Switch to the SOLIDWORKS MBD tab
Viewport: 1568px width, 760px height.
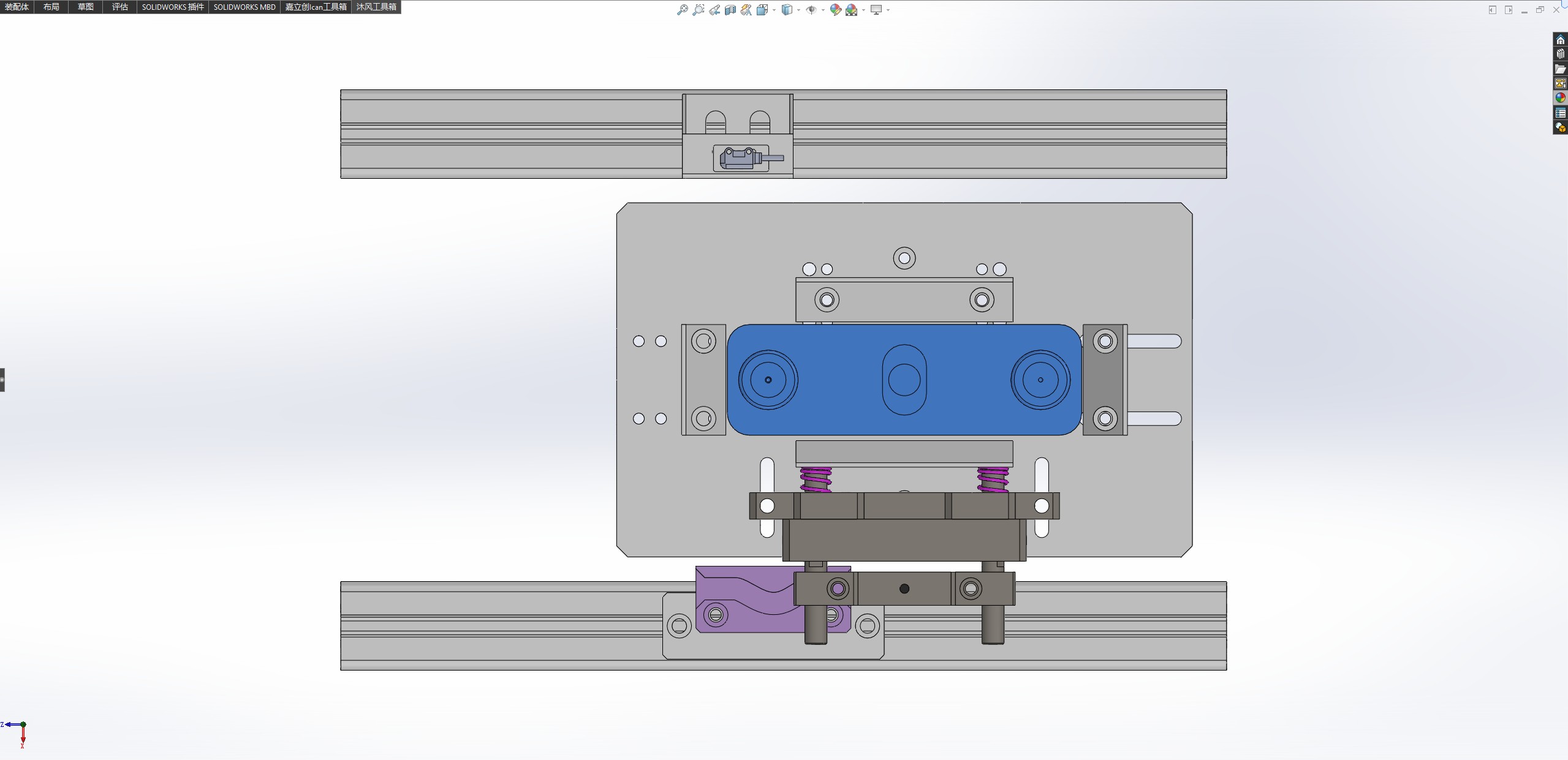tap(244, 7)
